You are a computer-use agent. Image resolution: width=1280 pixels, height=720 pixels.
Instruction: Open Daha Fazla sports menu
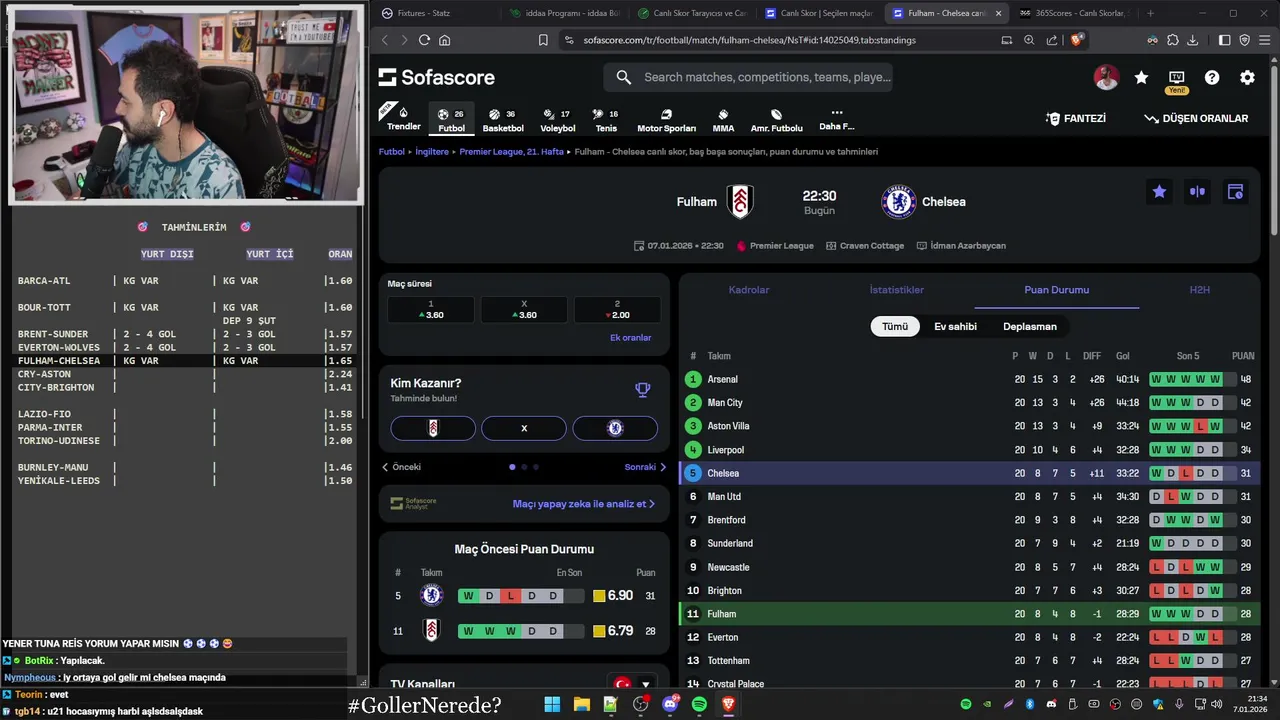pos(836,119)
